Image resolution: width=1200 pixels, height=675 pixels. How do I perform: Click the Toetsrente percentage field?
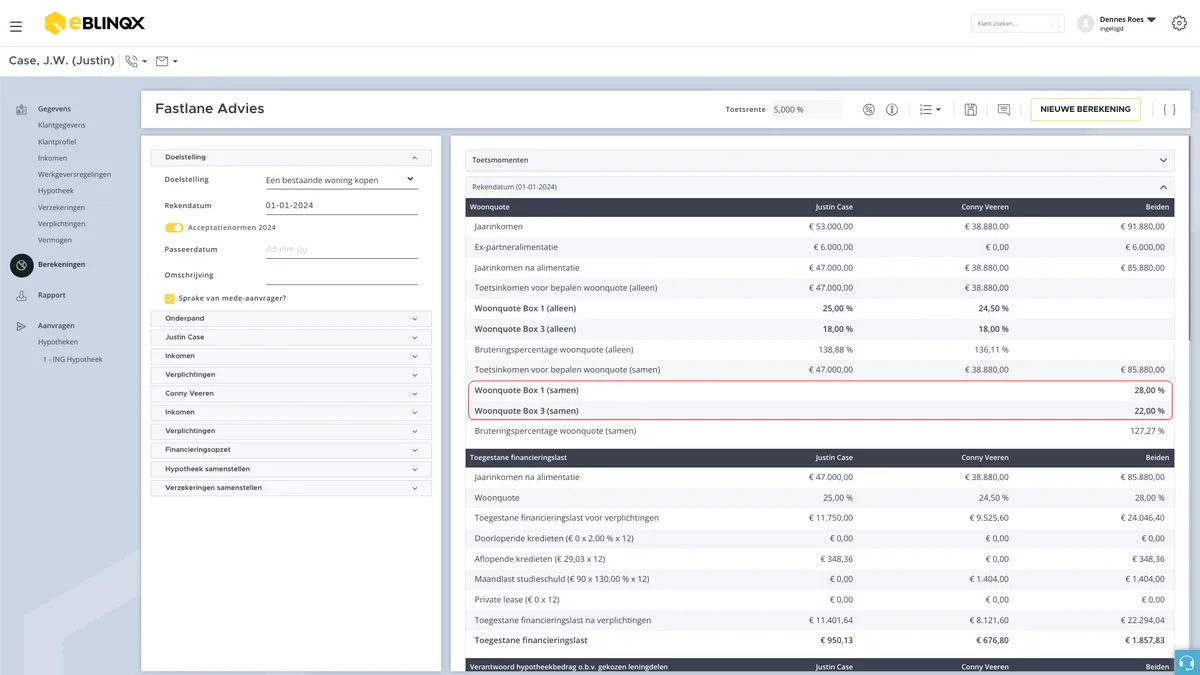[x=806, y=109]
